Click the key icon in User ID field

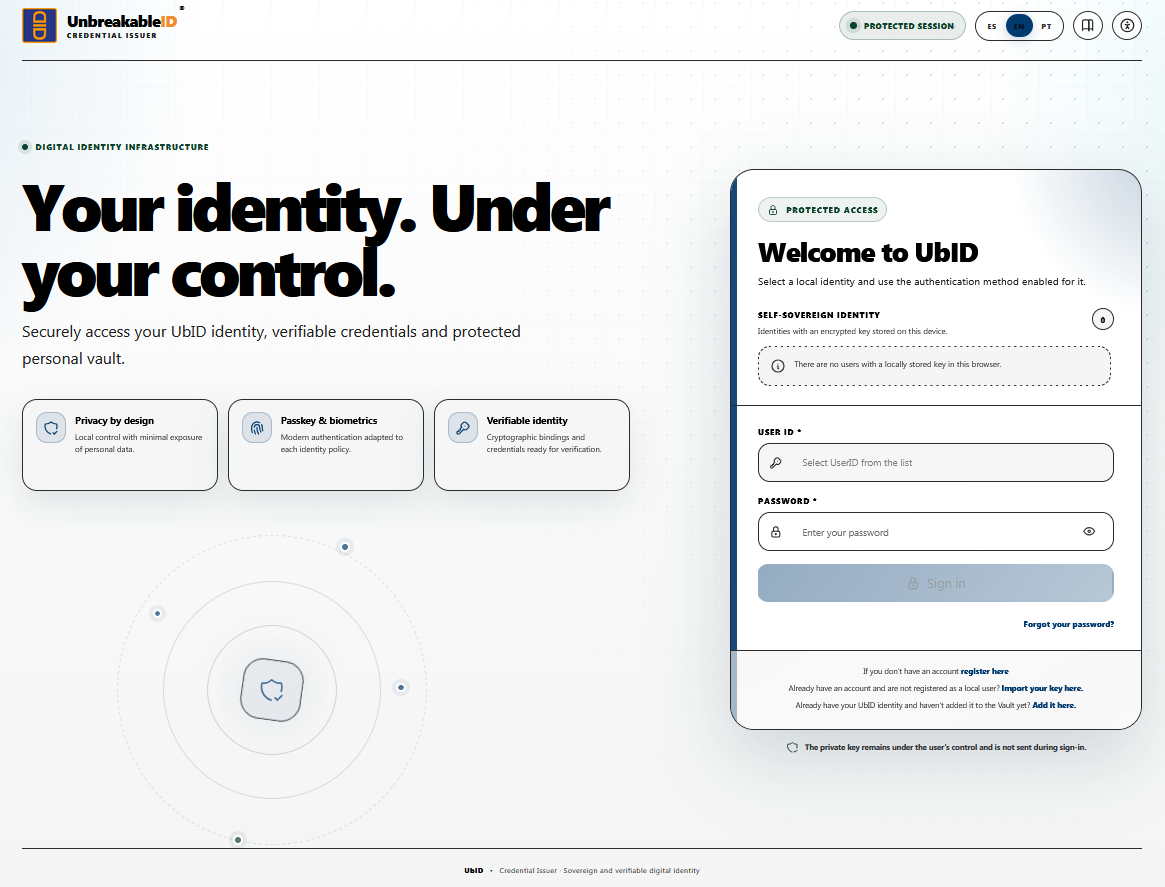[776, 463]
